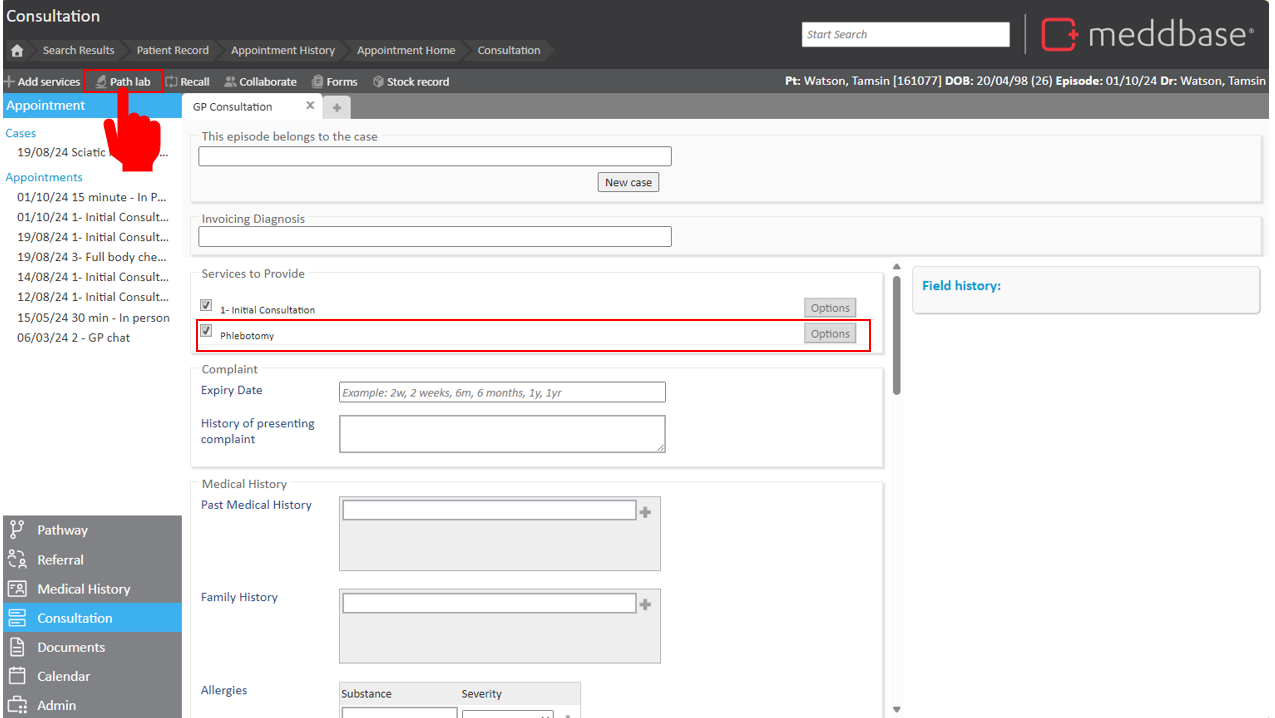The width and height of the screenshot is (1275, 718).
Task: Click the Home icon in breadcrumb
Action: (x=17, y=51)
